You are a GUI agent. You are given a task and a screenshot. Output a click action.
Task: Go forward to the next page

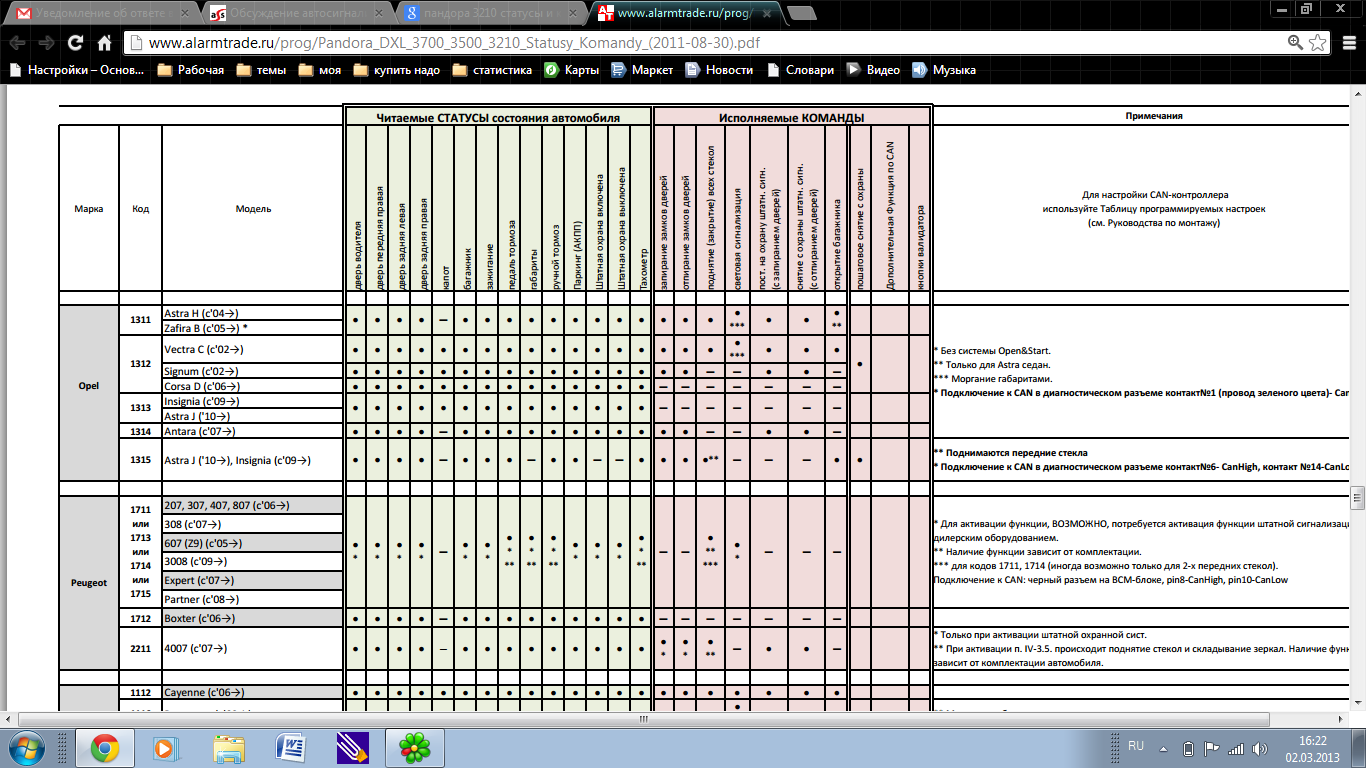click(46, 43)
